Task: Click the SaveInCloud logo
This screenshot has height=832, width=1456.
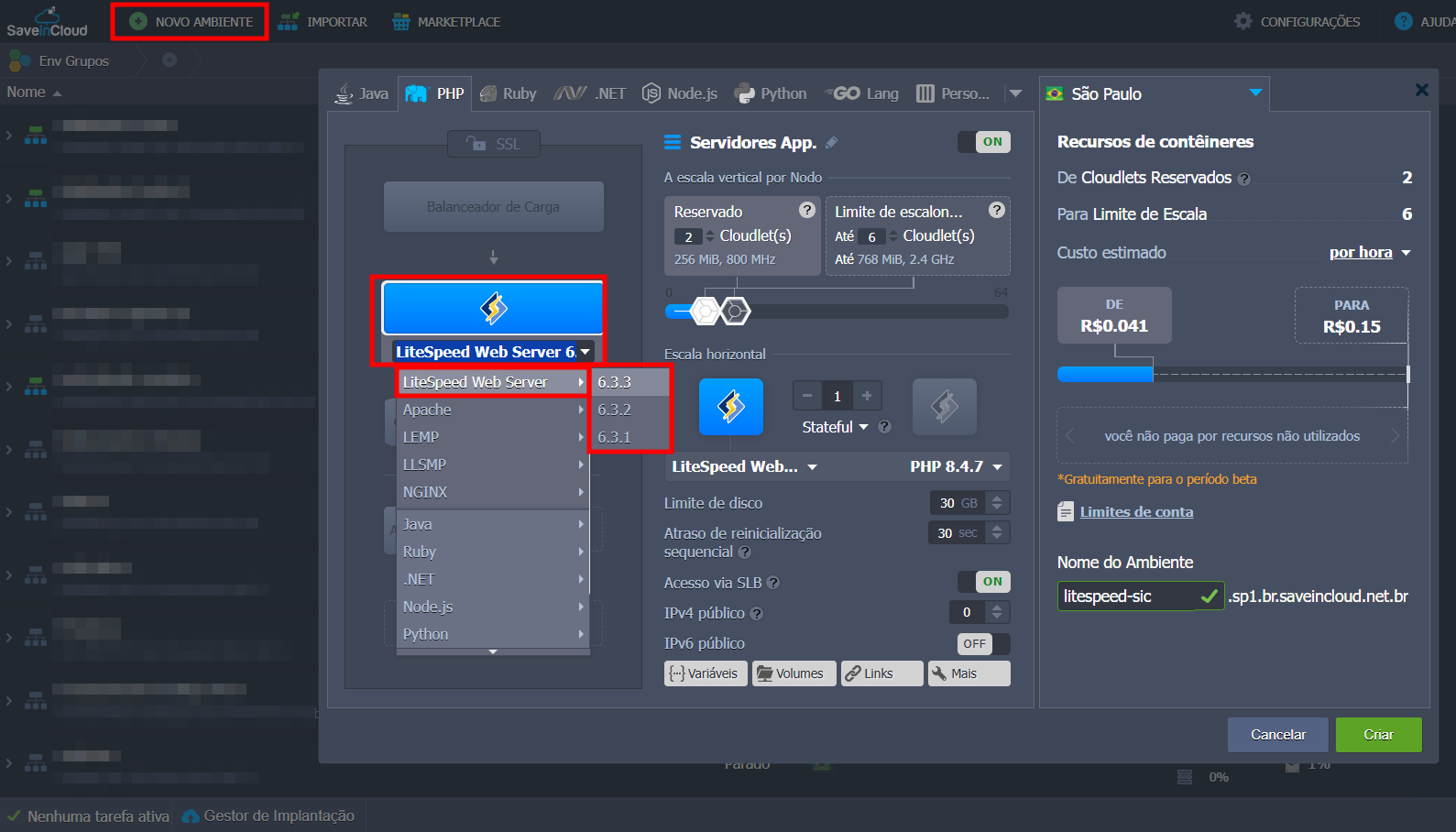Action: click(47, 22)
